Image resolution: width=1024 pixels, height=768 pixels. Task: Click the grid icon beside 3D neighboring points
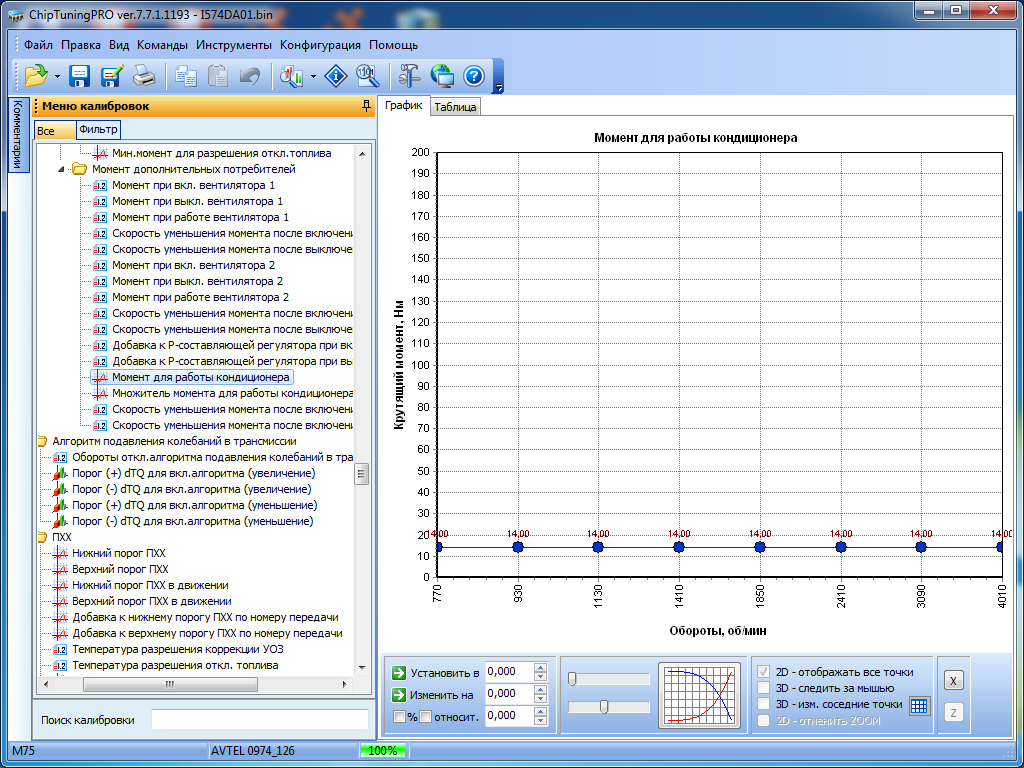[919, 705]
